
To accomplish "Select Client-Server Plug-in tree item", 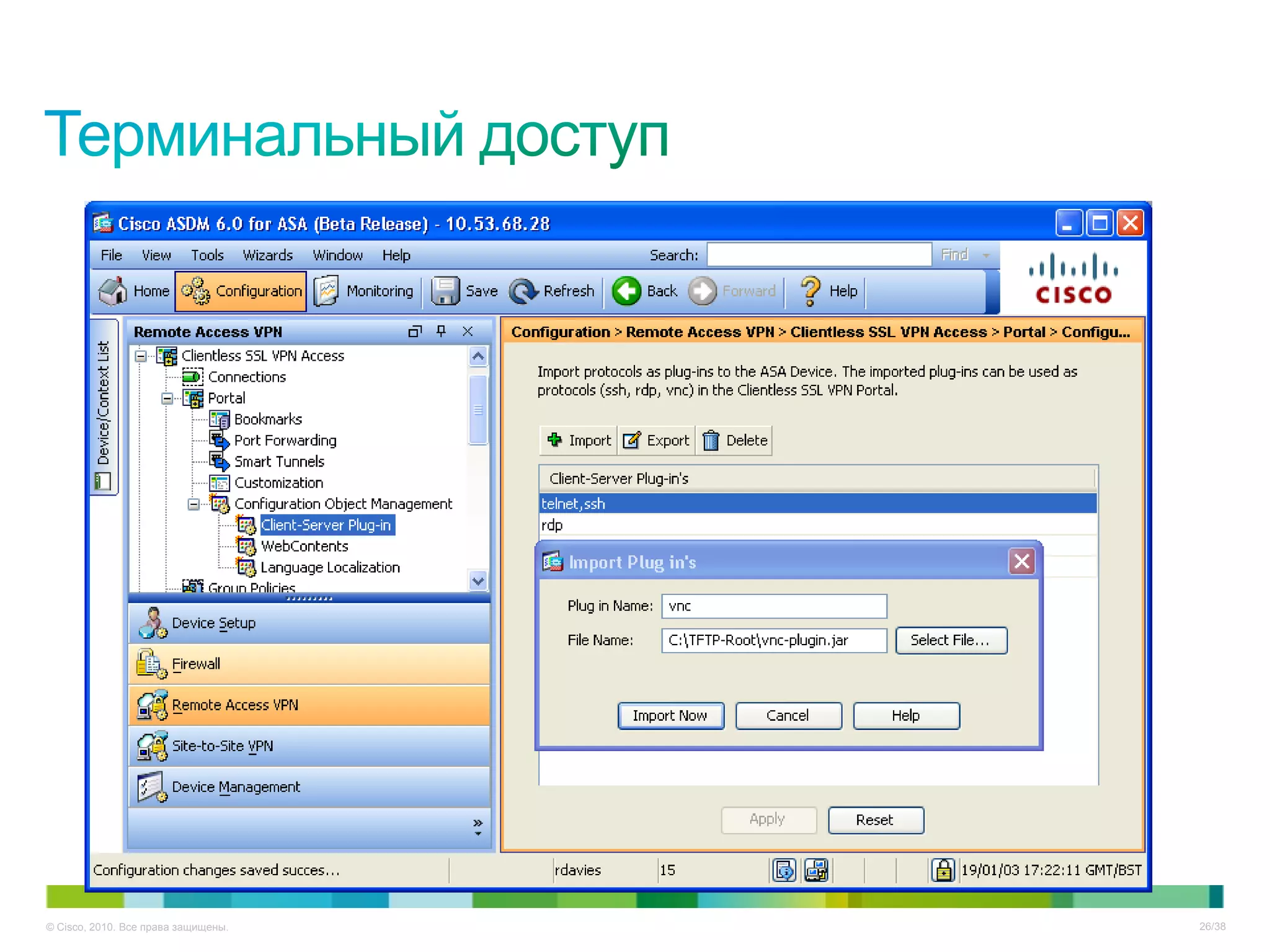I will tap(326, 526).
